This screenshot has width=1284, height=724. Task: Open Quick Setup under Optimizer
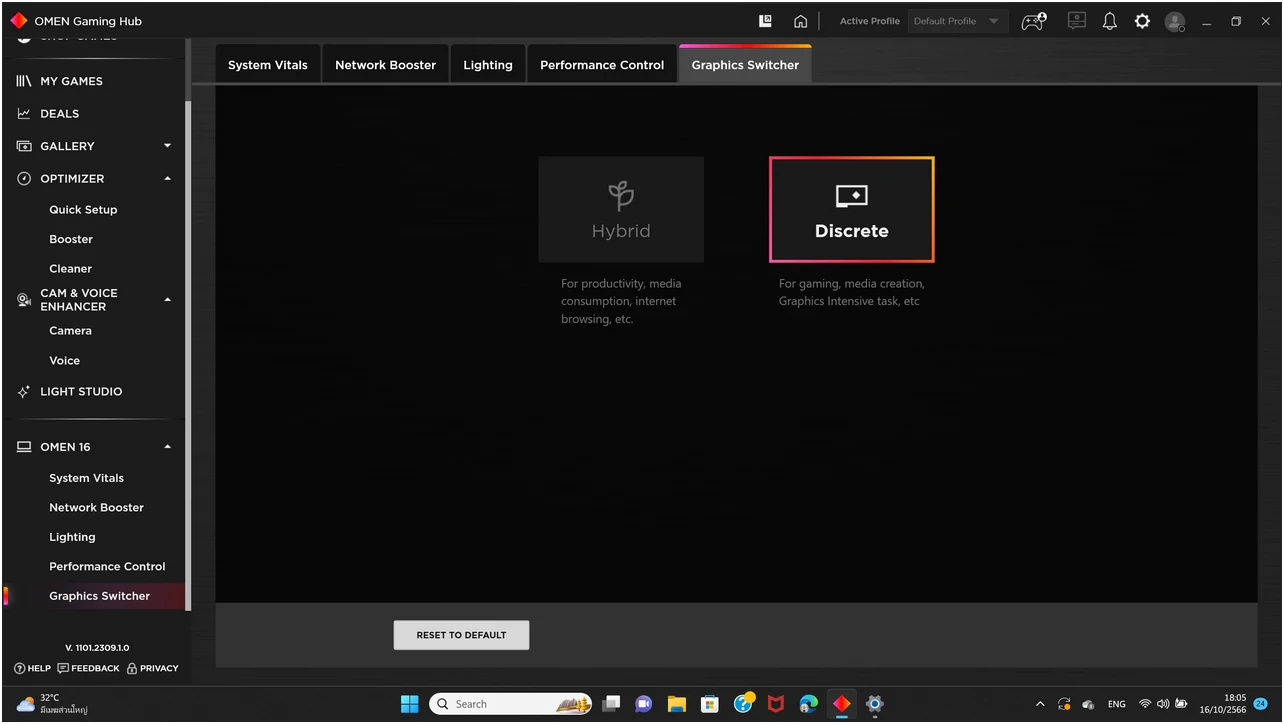[83, 210]
